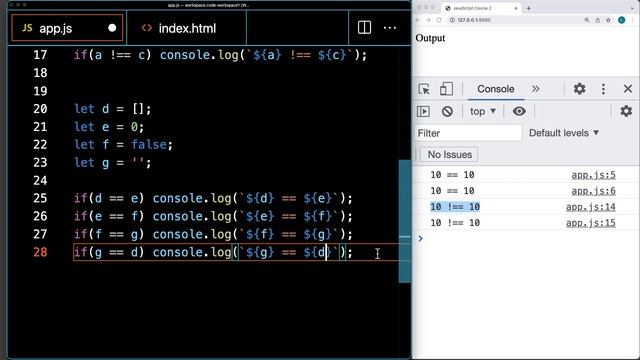Click the No Issues button
This screenshot has width=640, height=360.
[449, 155]
